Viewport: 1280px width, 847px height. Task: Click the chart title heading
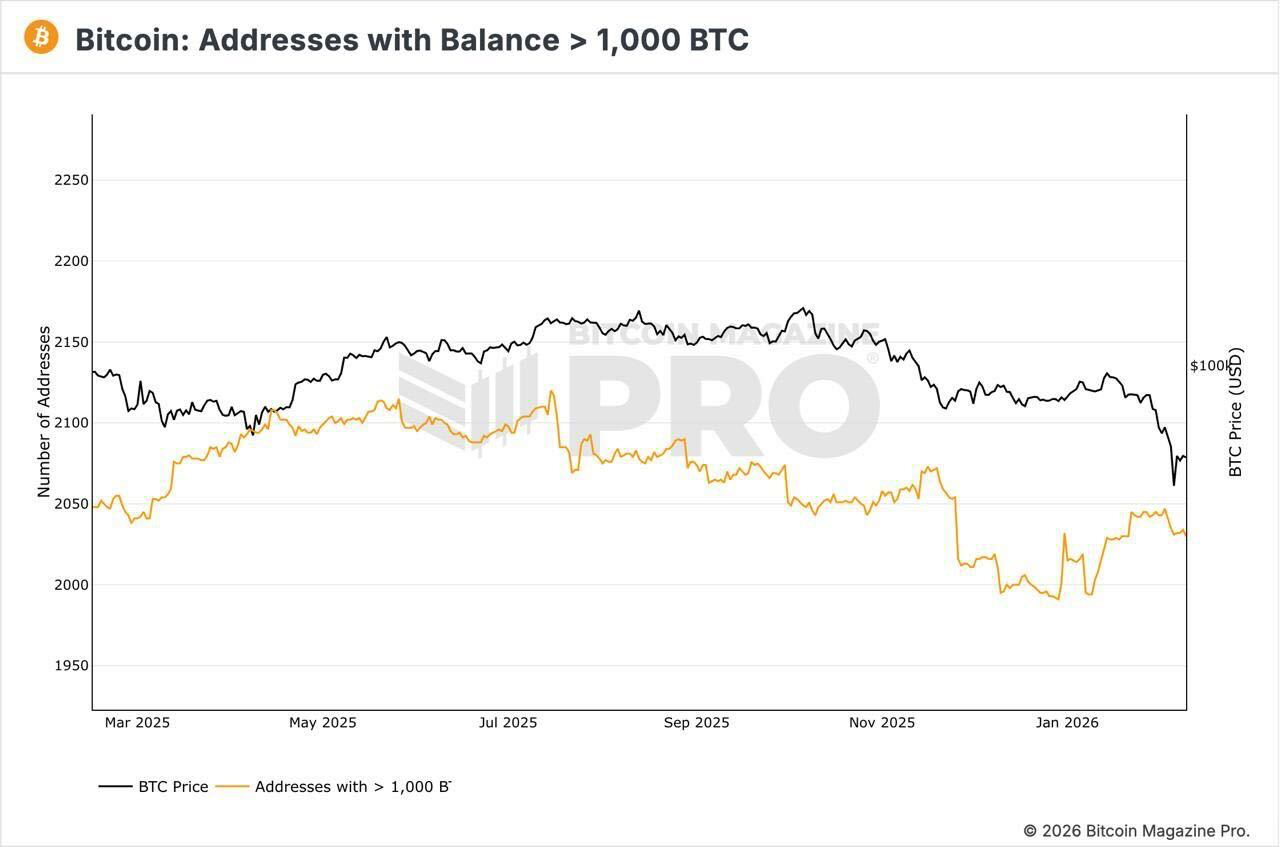click(x=412, y=40)
